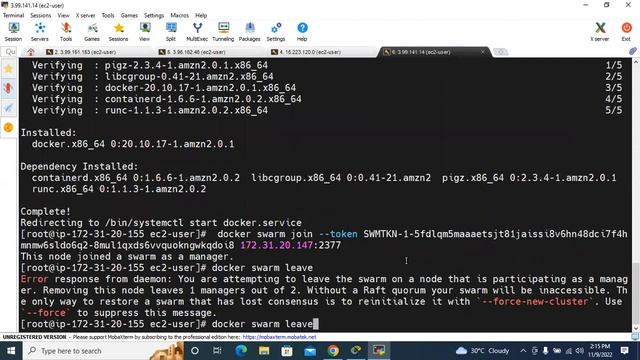Open the Servers toolbar icon
Viewport: 640px width, 360px height.
(x=40, y=32)
